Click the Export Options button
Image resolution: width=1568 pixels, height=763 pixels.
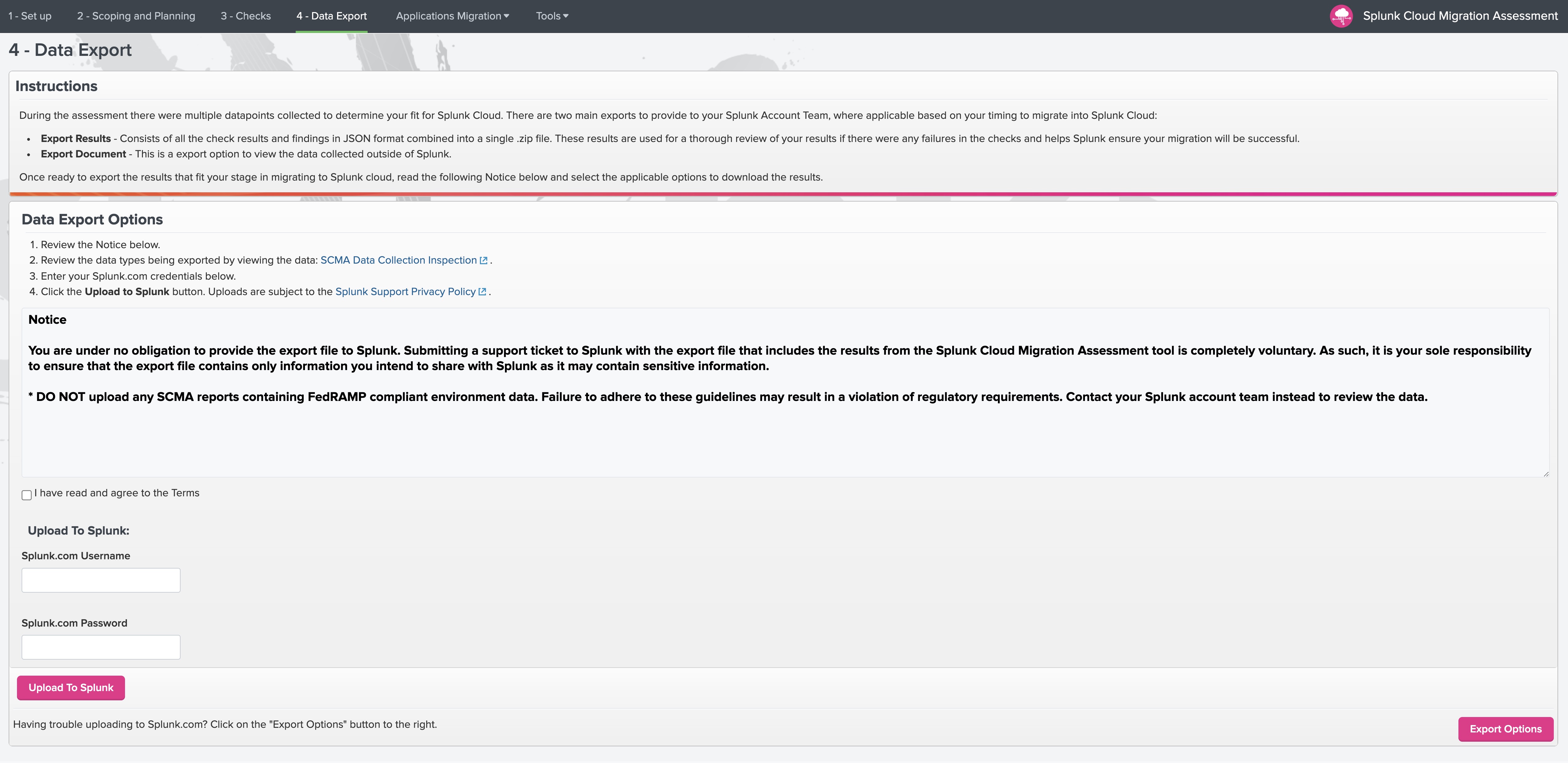click(x=1505, y=730)
